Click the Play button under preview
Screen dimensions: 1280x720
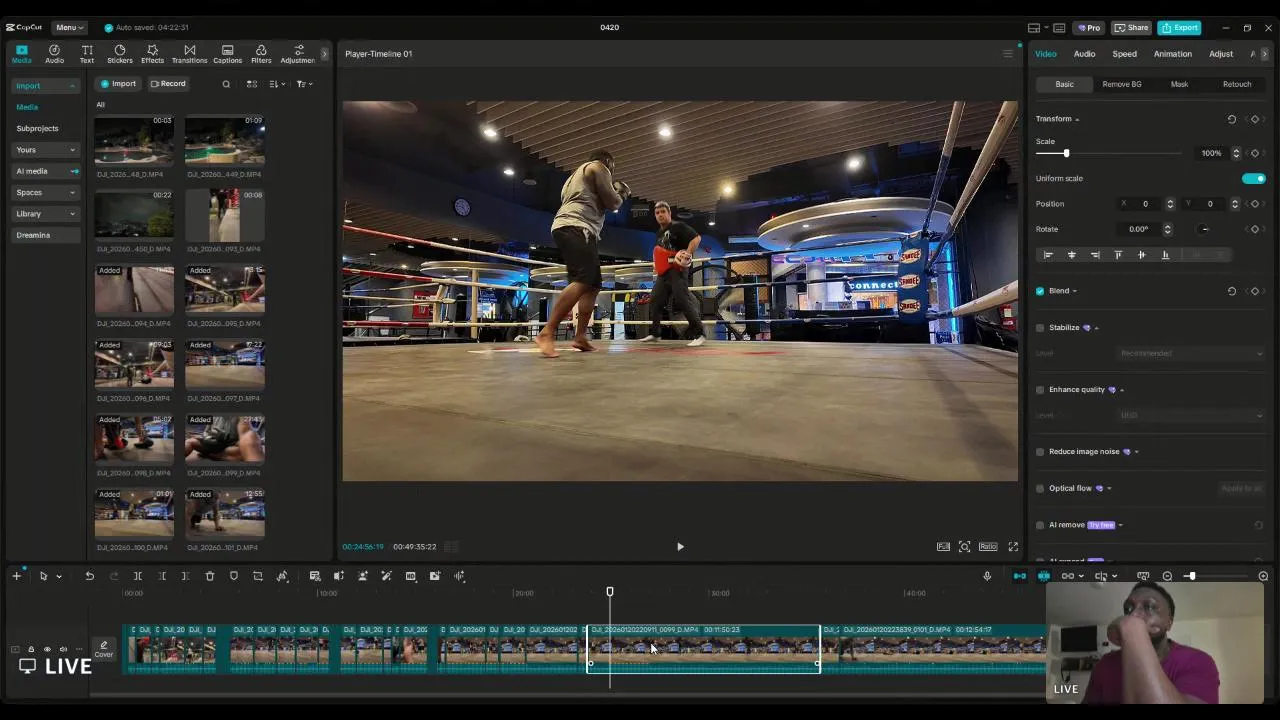click(680, 547)
